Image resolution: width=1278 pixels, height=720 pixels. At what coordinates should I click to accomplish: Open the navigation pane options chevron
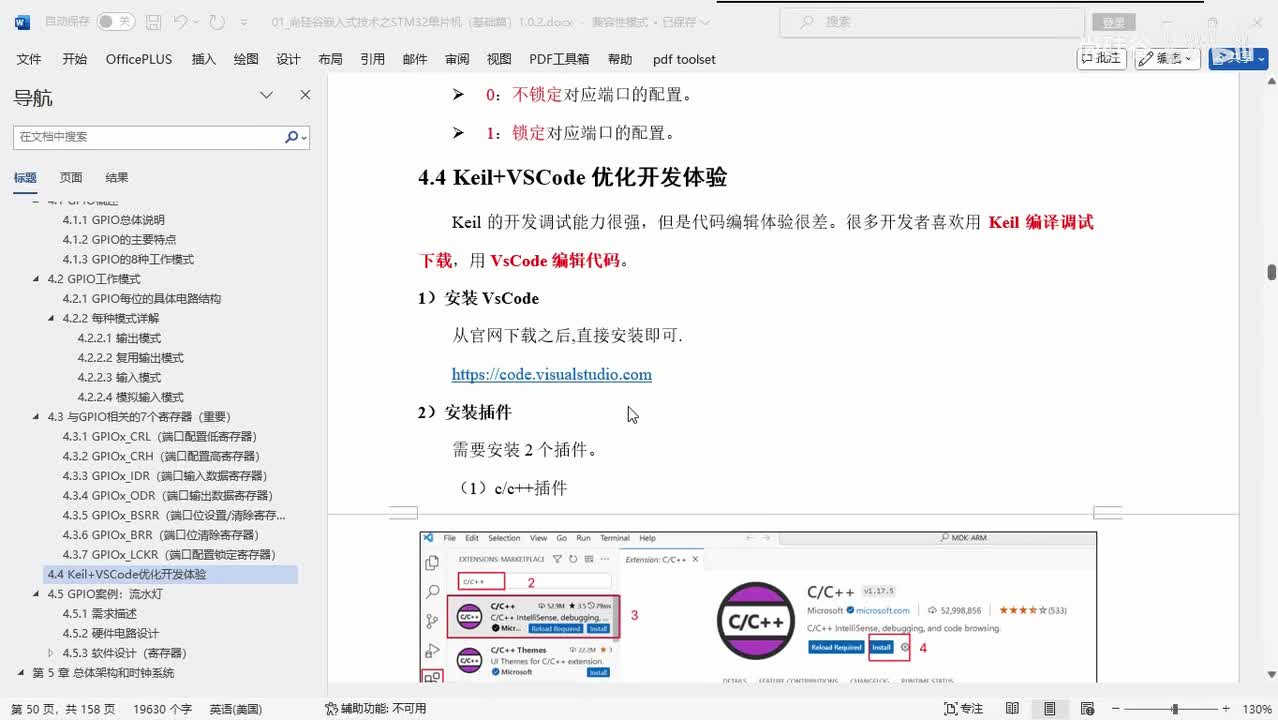click(x=266, y=95)
